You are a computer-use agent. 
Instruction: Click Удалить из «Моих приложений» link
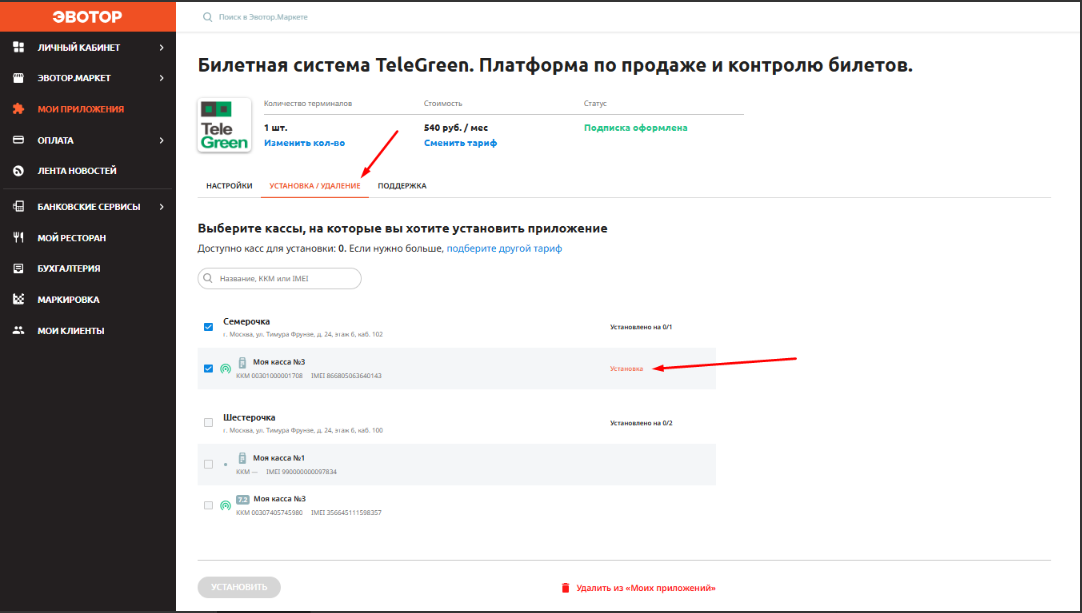[646, 588]
